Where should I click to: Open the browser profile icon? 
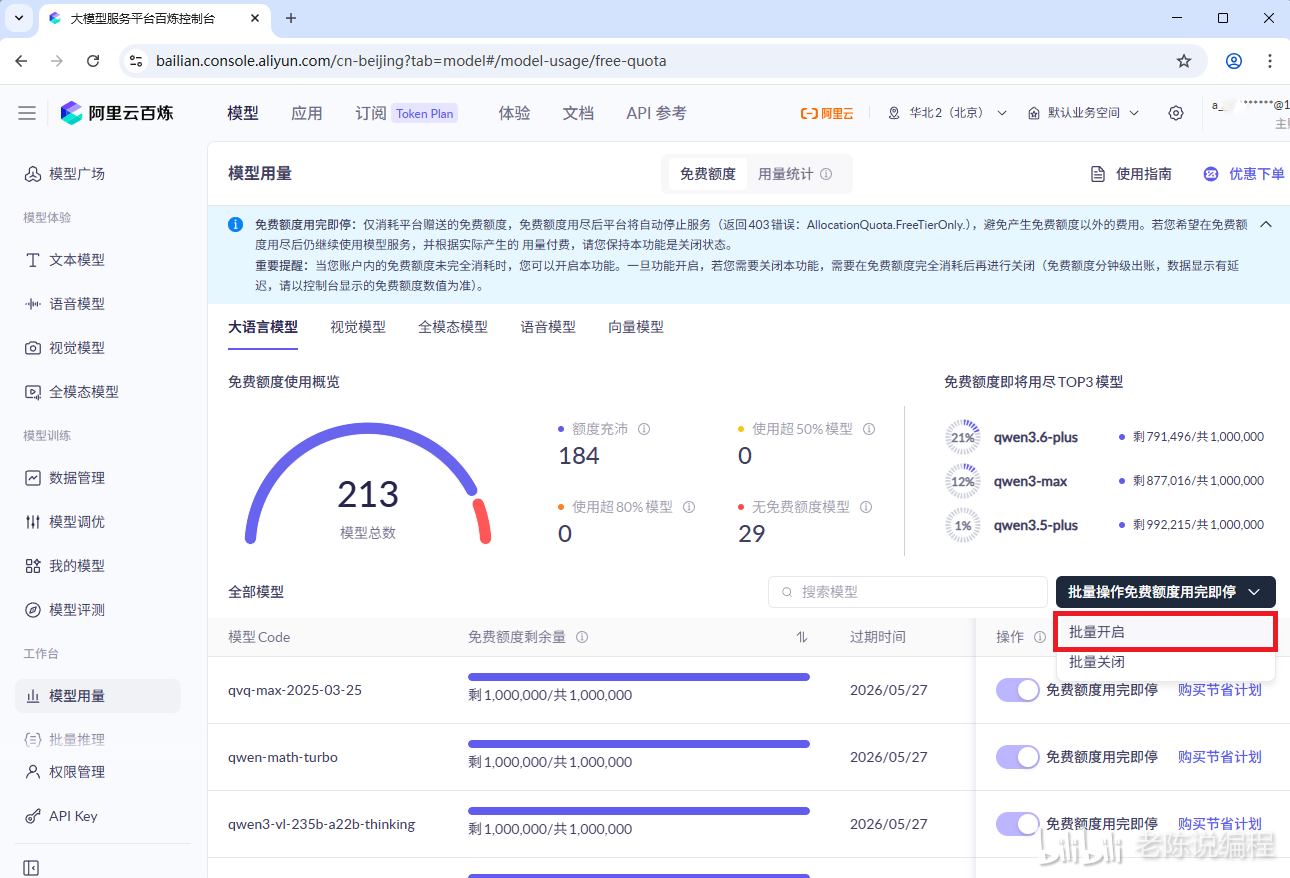(1234, 61)
